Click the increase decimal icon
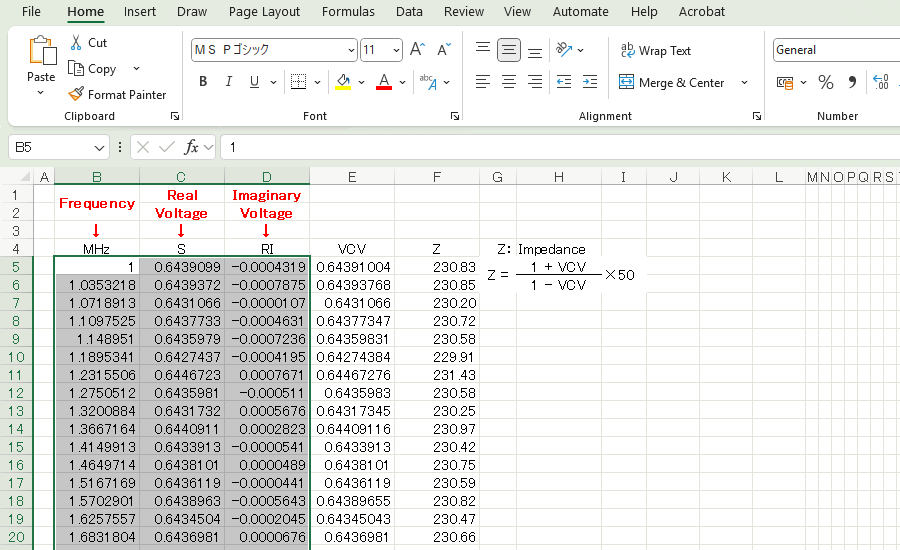Screen dimensions: 900x550 [881, 82]
